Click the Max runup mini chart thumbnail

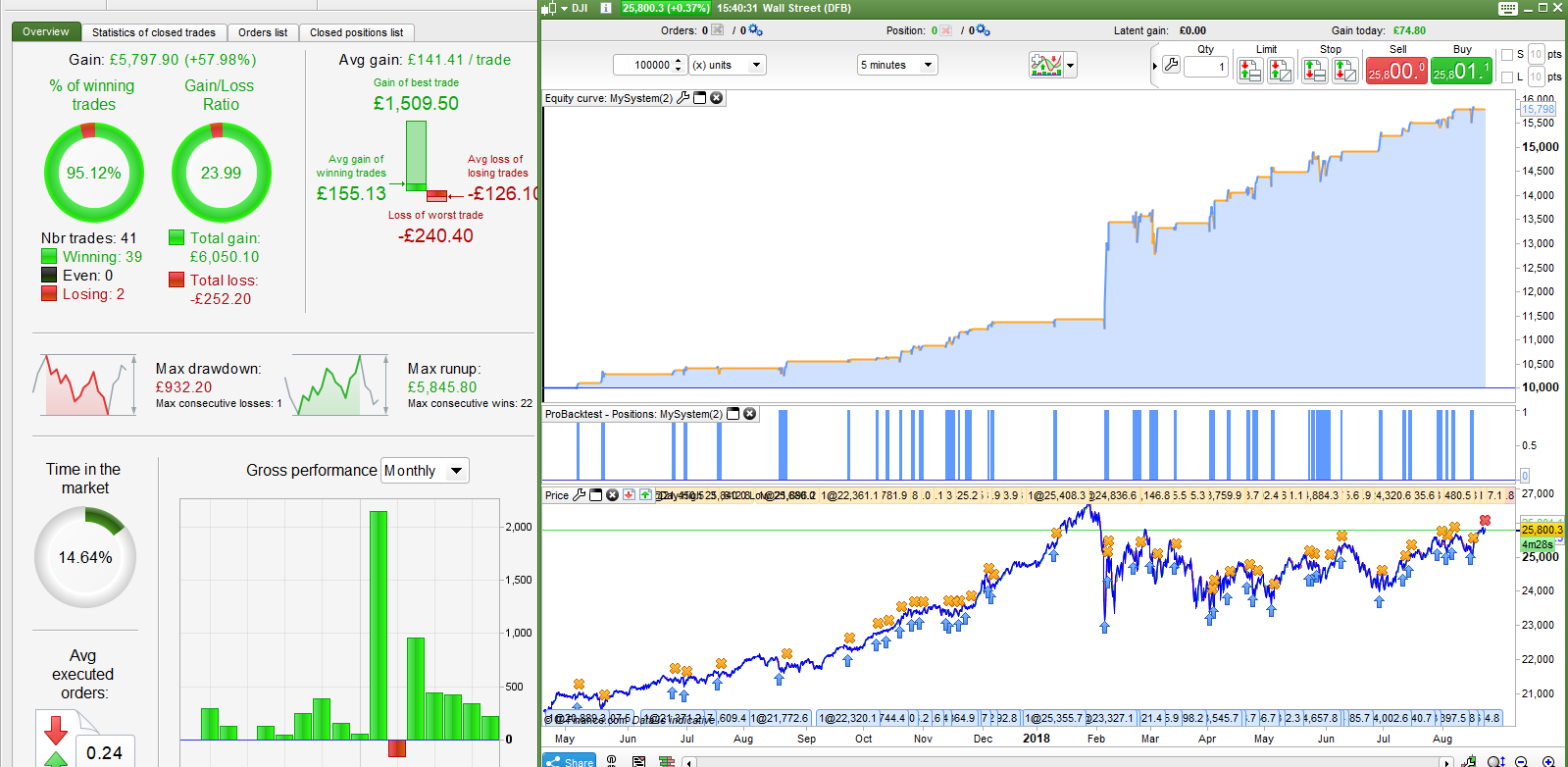click(336, 384)
